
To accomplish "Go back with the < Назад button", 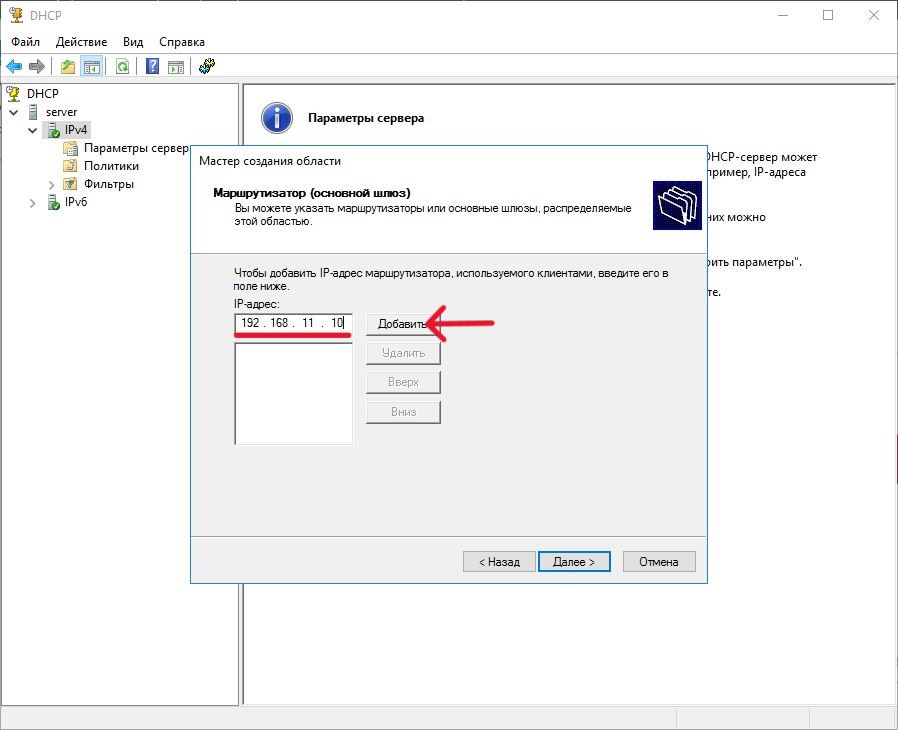I will click(x=499, y=562).
